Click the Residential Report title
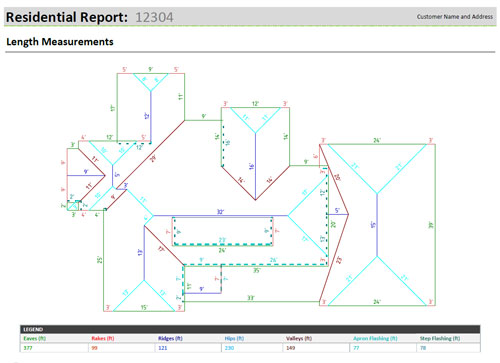The height and width of the screenshot is (363, 500). [67, 17]
